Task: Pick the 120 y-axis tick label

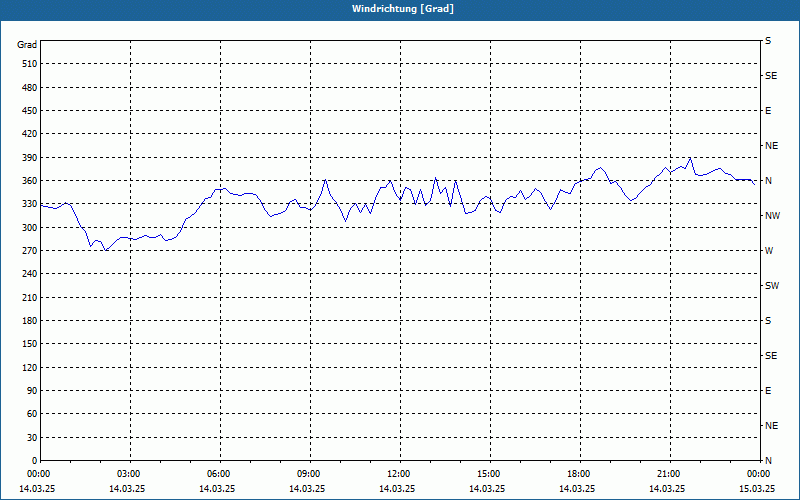Action: coord(30,367)
